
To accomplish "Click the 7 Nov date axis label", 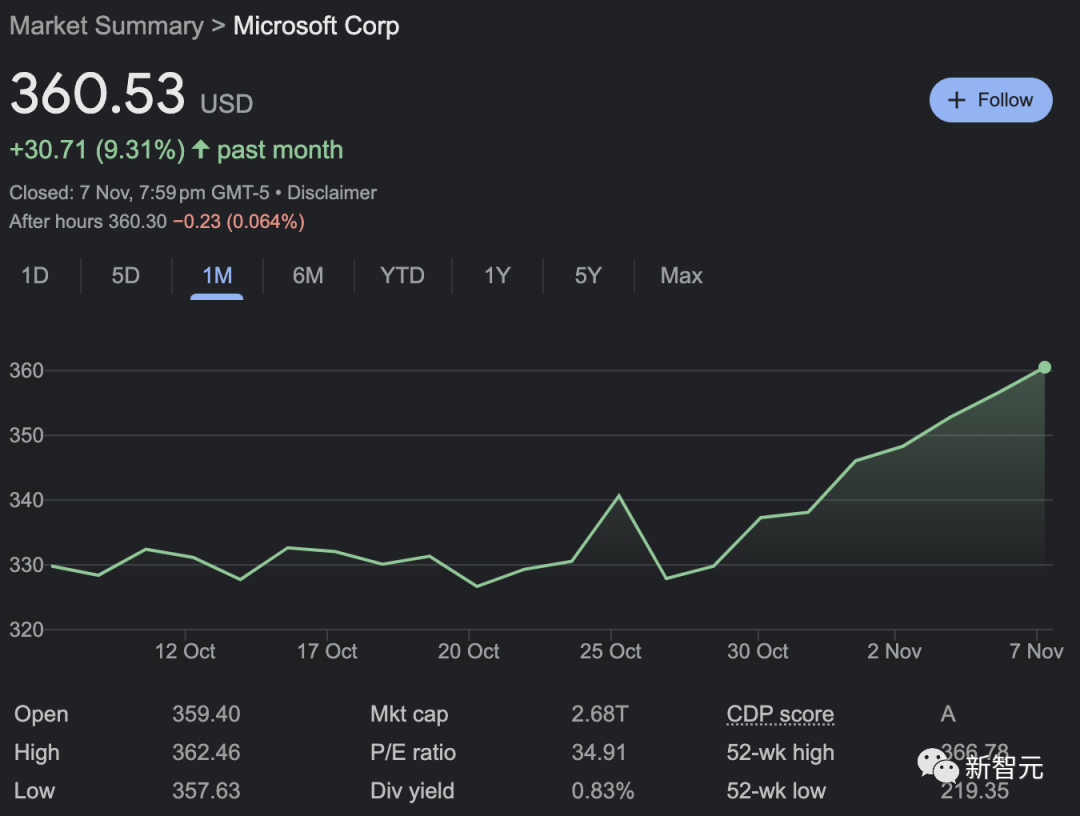I will (1036, 651).
